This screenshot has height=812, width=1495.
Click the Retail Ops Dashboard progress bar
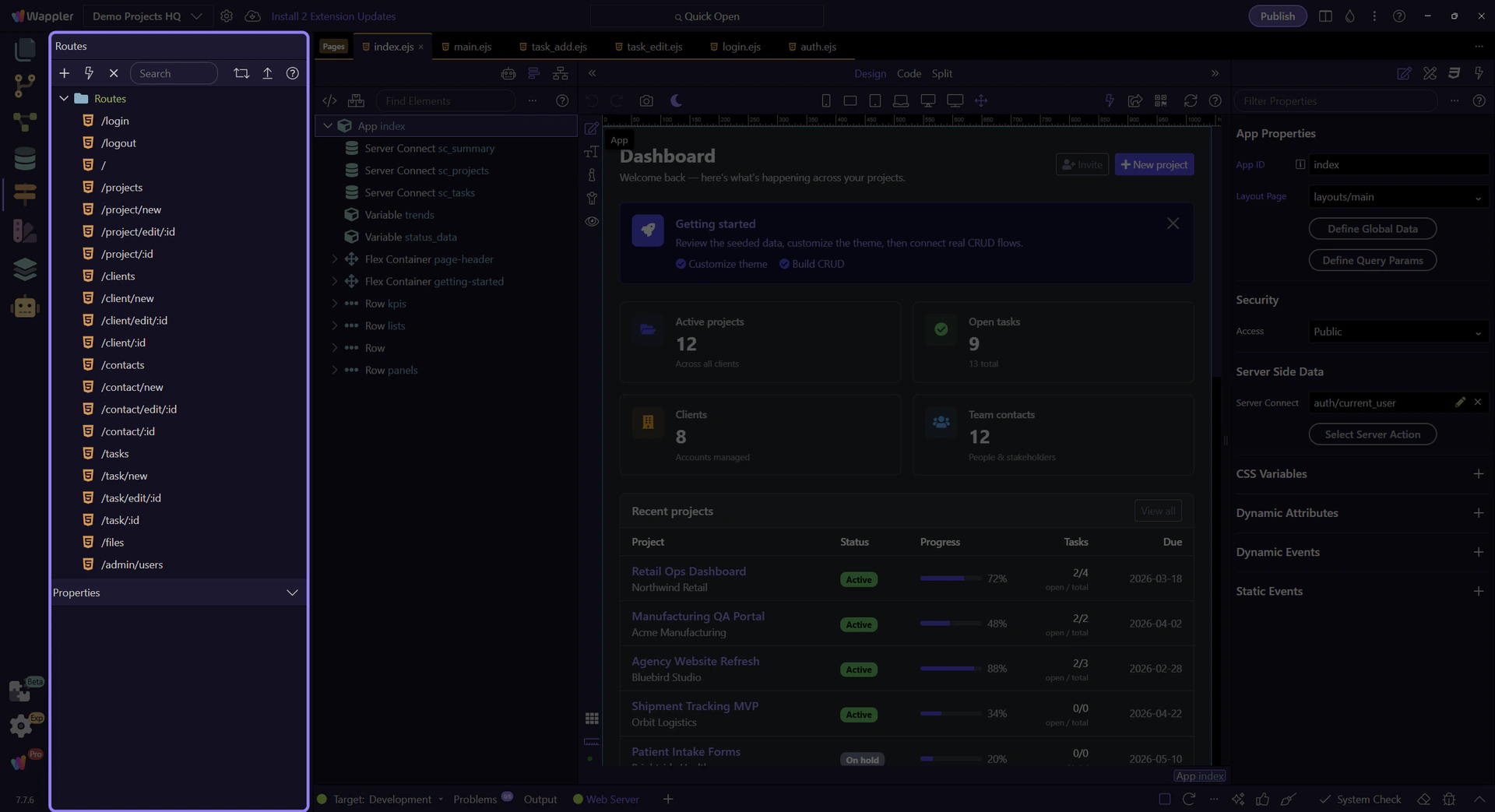point(950,578)
